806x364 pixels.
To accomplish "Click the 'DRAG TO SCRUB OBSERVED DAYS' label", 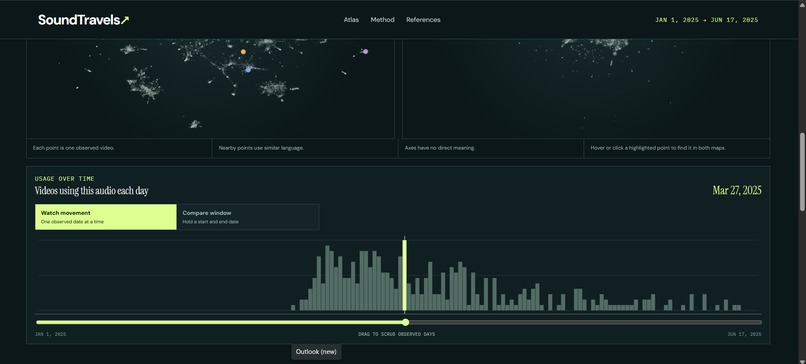I will [396, 334].
